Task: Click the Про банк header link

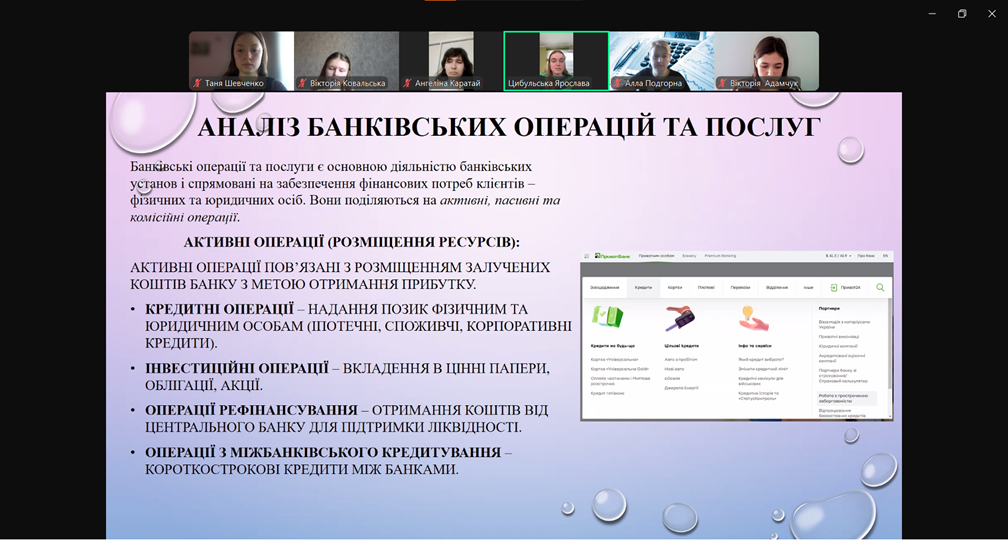Action: tap(866, 256)
